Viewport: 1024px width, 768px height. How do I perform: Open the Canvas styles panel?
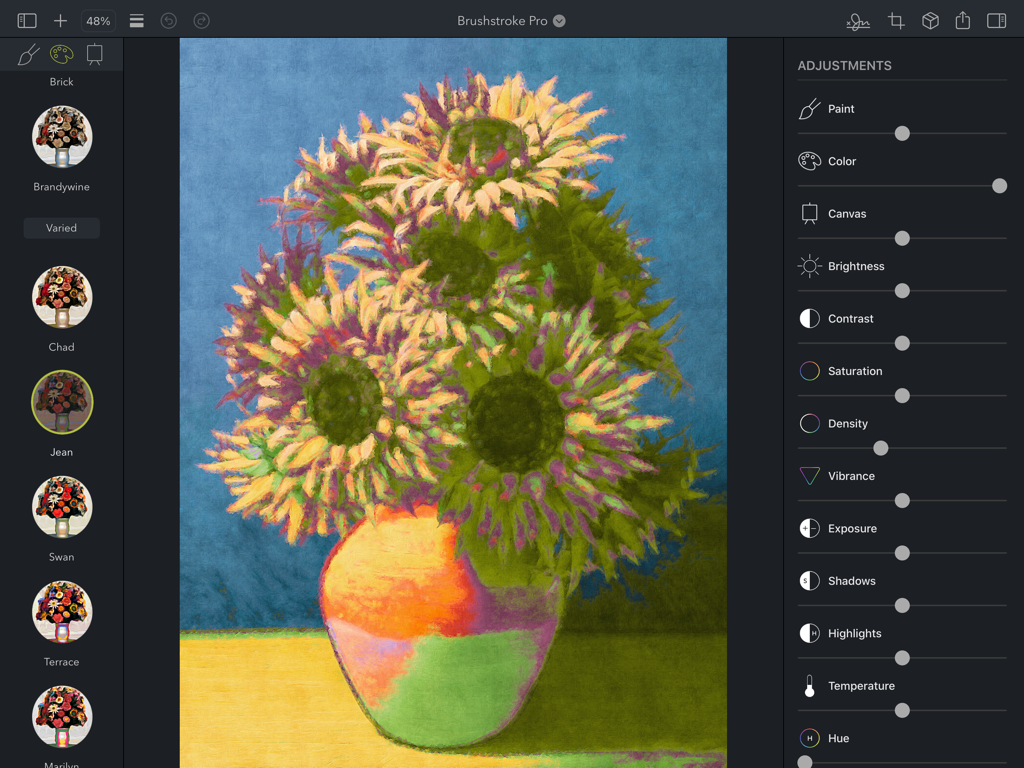click(96, 53)
